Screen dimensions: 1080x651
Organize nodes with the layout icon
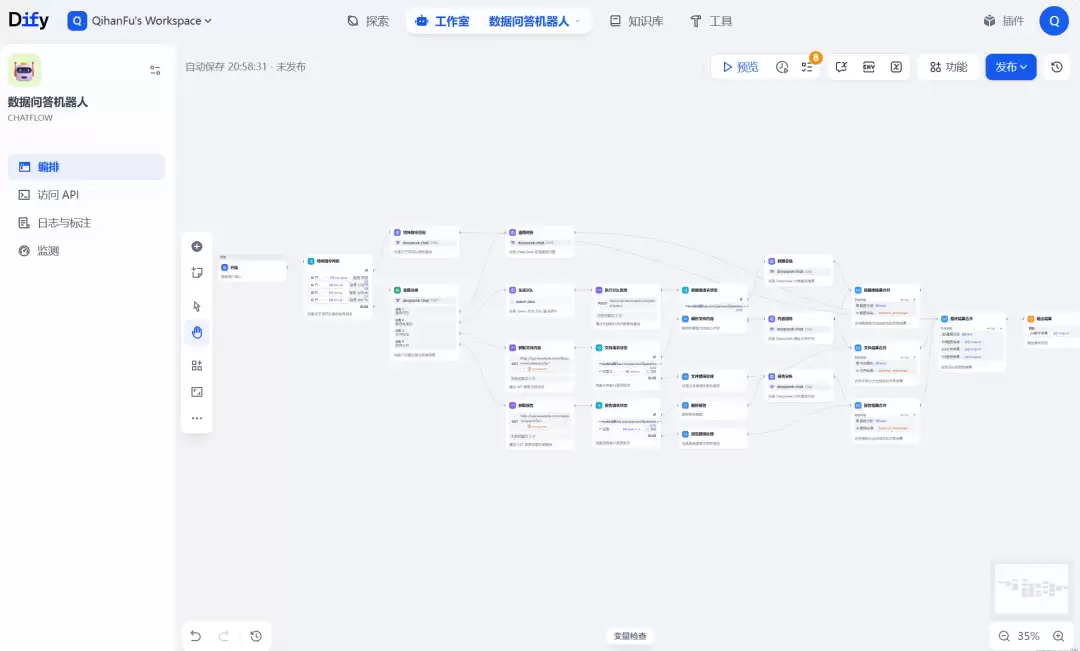[197, 366]
